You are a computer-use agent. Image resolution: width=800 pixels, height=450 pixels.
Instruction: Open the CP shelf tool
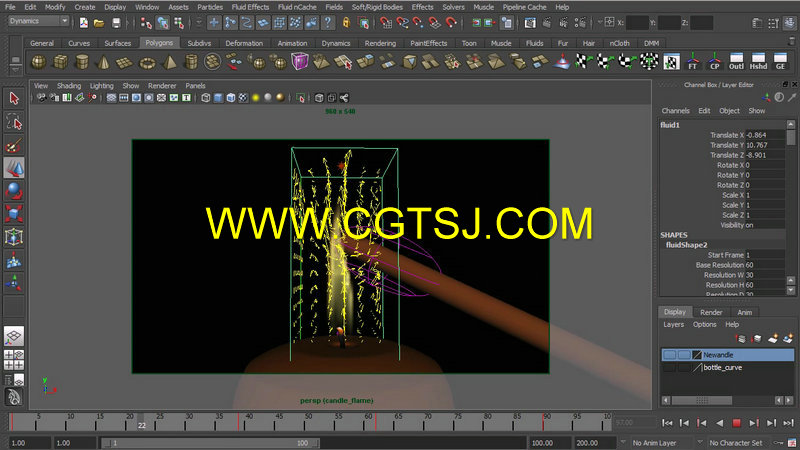(x=714, y=62)
